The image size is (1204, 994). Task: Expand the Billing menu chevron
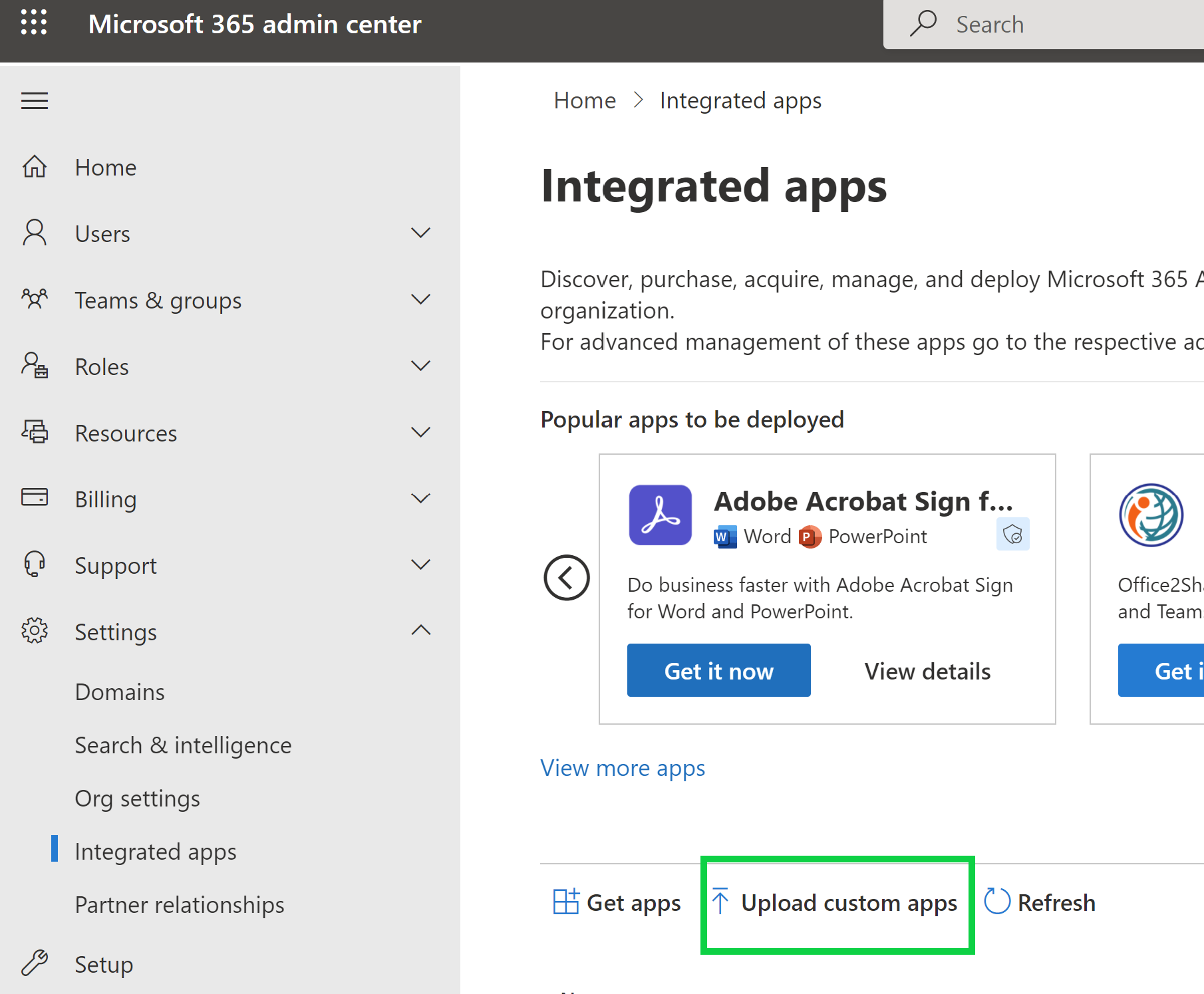click(x=420, y=499)
